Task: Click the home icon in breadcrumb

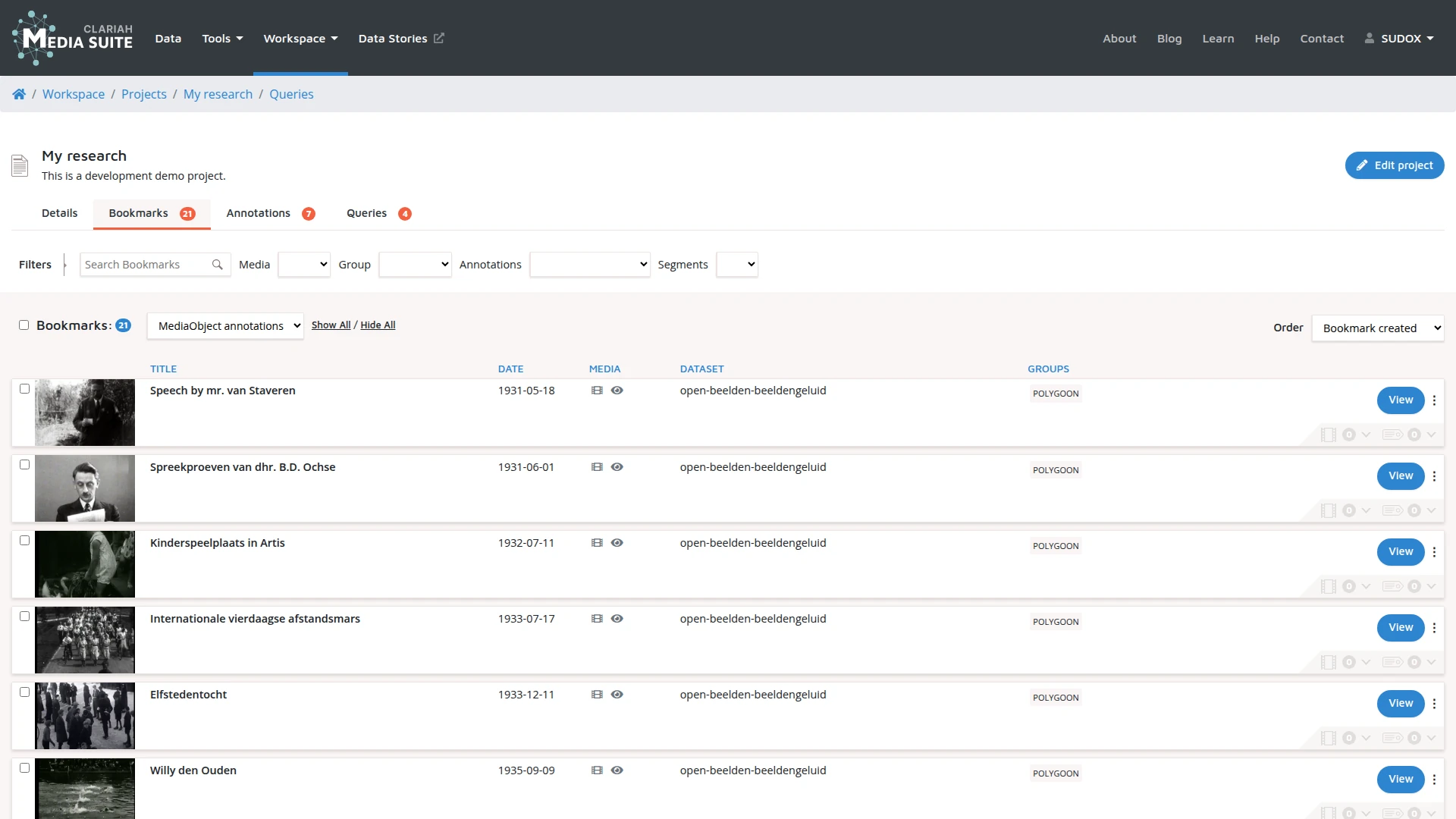Action: coord(19,94)
